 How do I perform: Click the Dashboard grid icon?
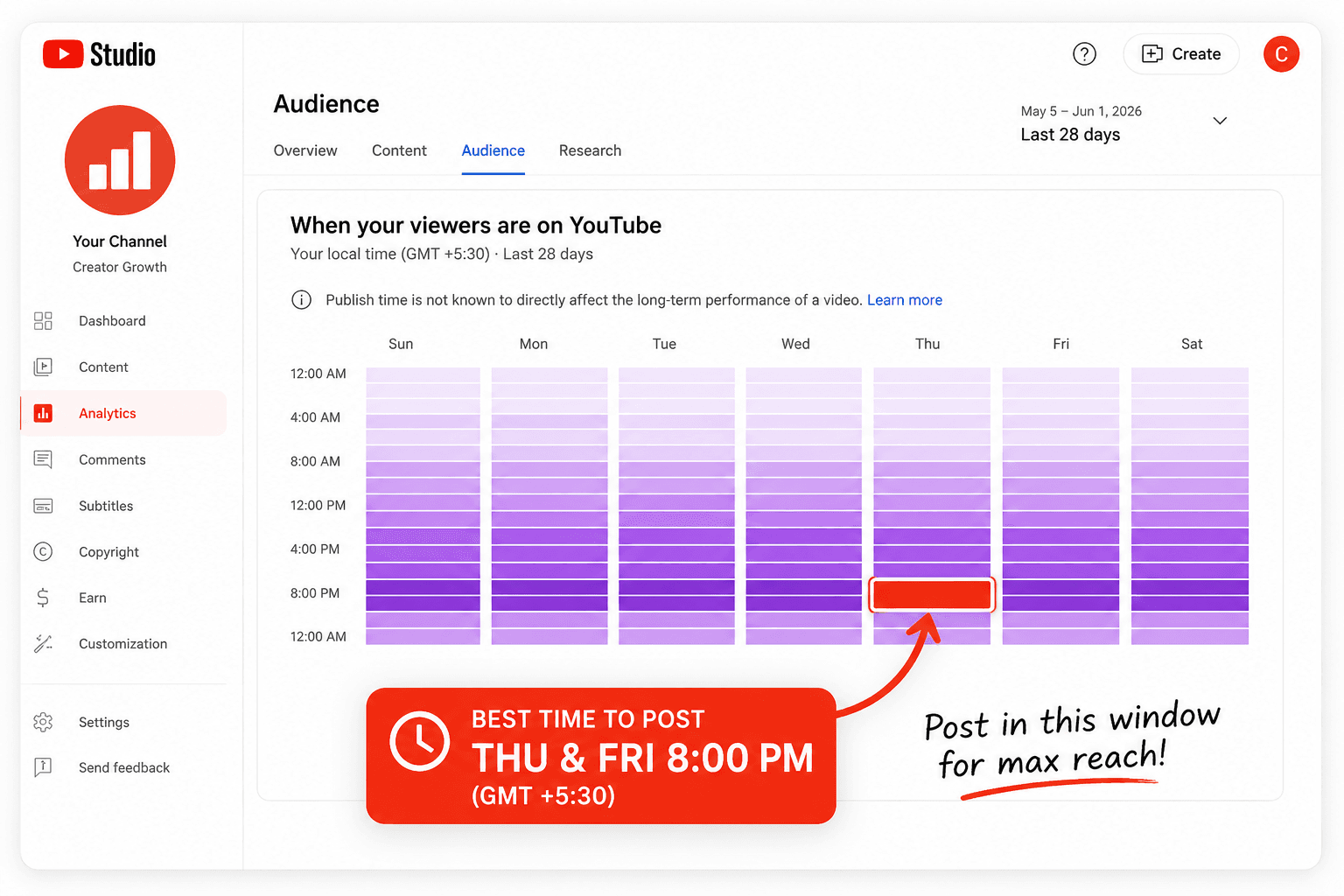click(x=43, y=321)
